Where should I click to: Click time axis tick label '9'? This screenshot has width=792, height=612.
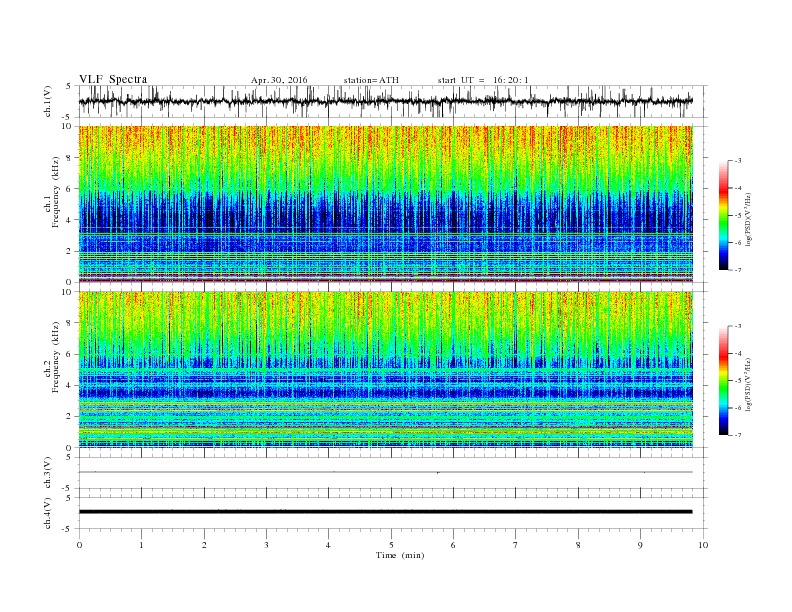pyautogui.click(x=640, y=545)
